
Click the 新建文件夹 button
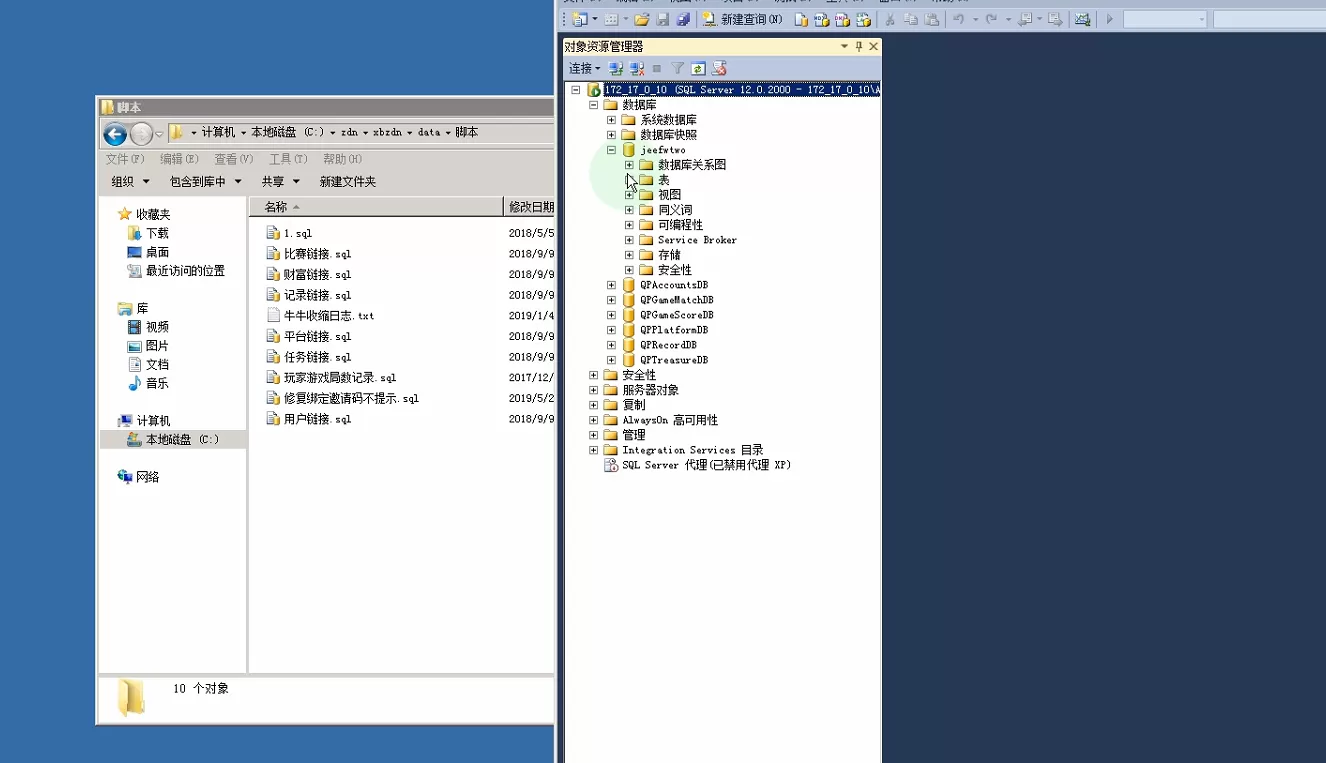pos(347,182)
